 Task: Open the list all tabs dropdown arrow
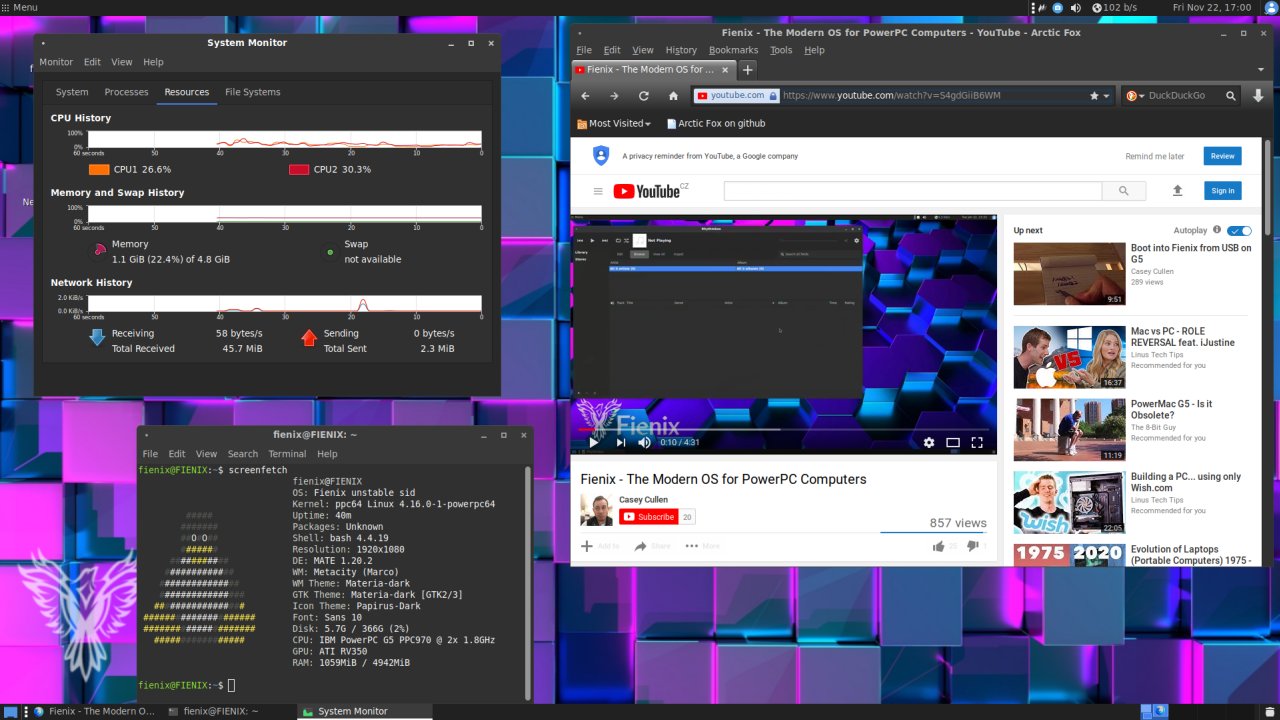click(x=1261, y=70)
